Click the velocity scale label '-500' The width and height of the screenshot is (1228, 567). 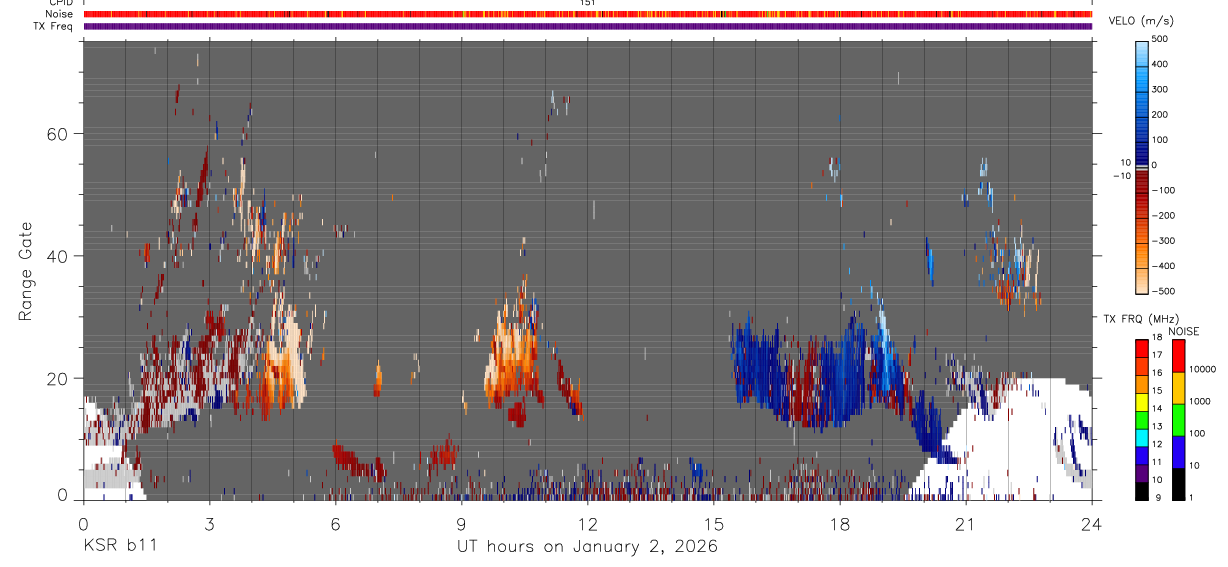1164,291
